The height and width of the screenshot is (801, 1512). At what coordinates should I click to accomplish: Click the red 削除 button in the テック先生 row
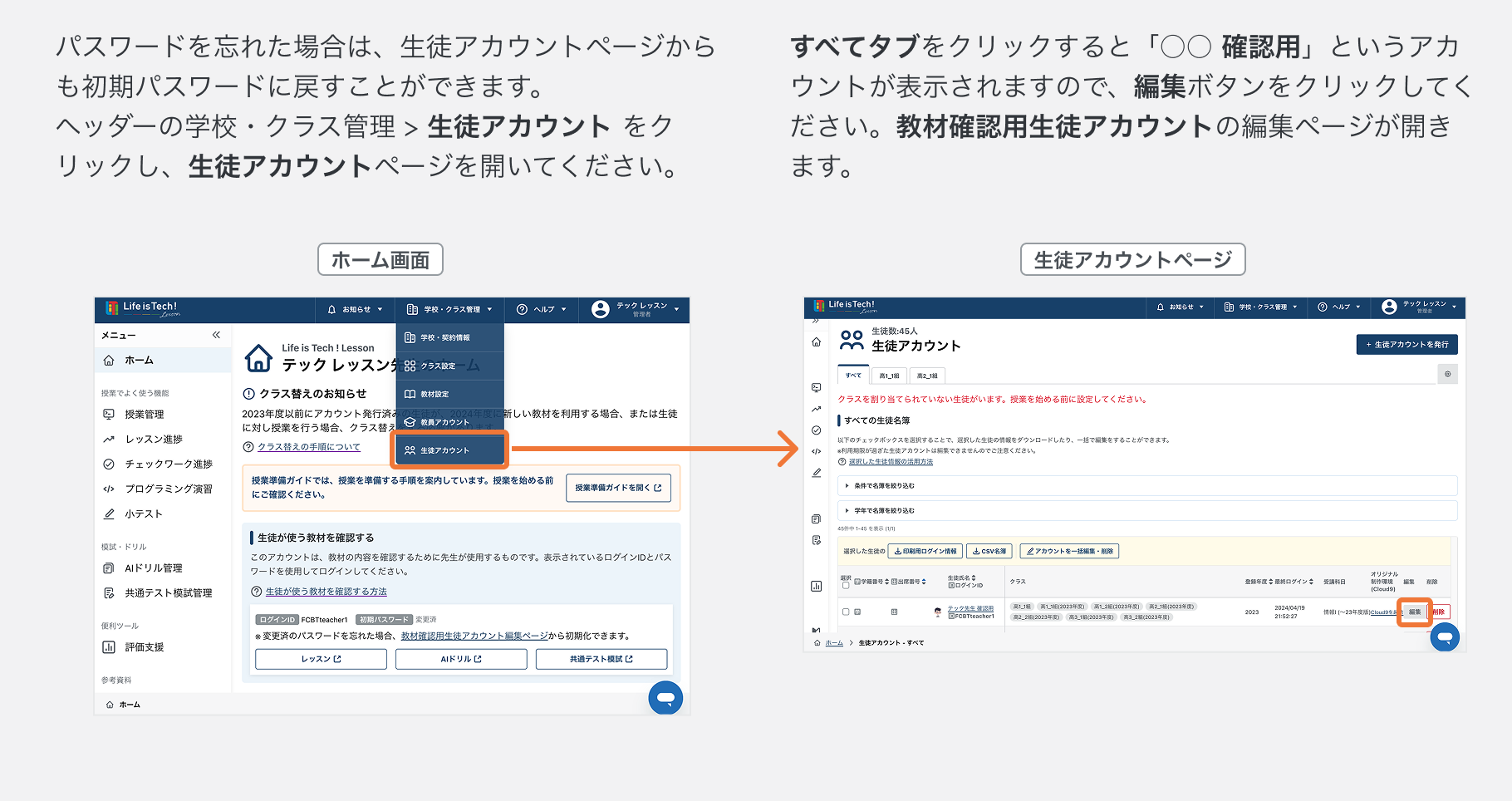(x=1439, y=612)
